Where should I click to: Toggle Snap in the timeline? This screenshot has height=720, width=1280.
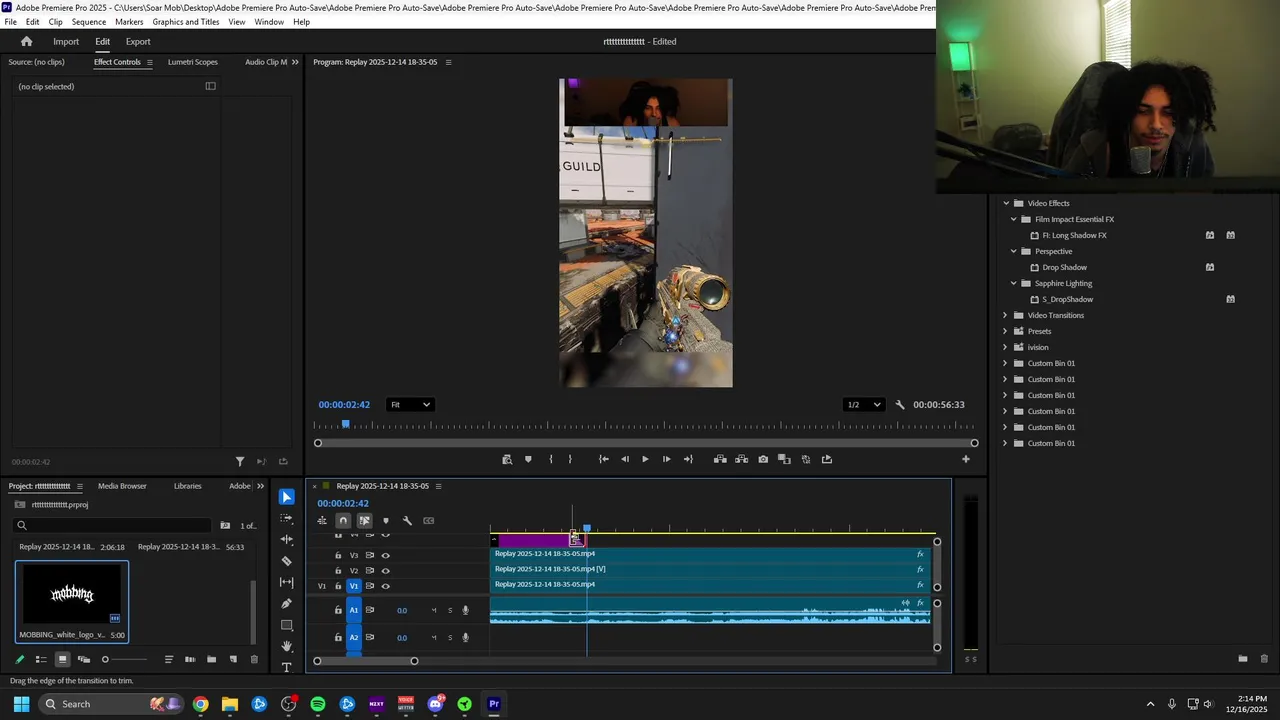pyautogui.click(x=343, y=520)
